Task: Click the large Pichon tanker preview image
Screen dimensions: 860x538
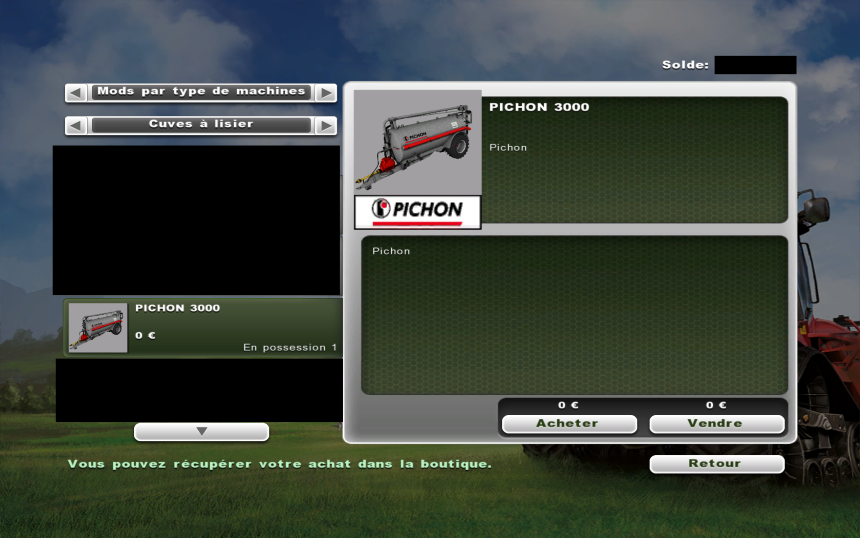Action: pos(417,143)
